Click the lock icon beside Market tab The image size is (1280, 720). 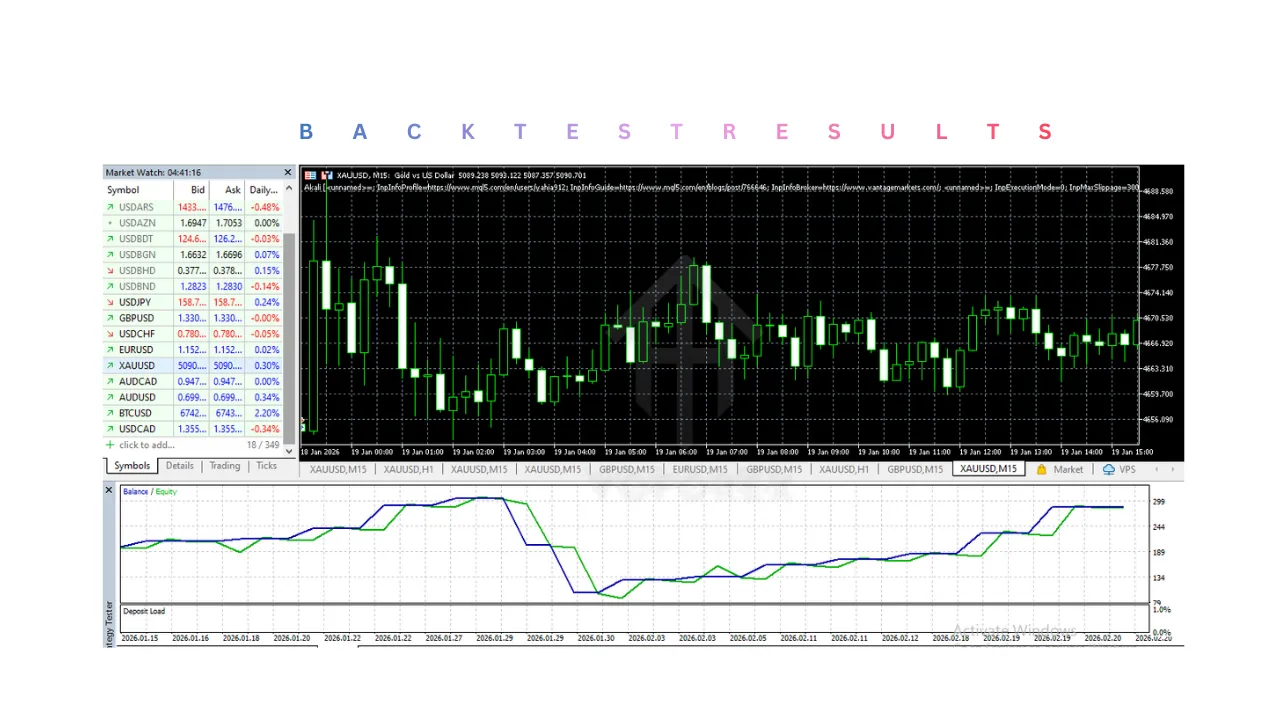pyautogui.click(x=1041, y=469)
